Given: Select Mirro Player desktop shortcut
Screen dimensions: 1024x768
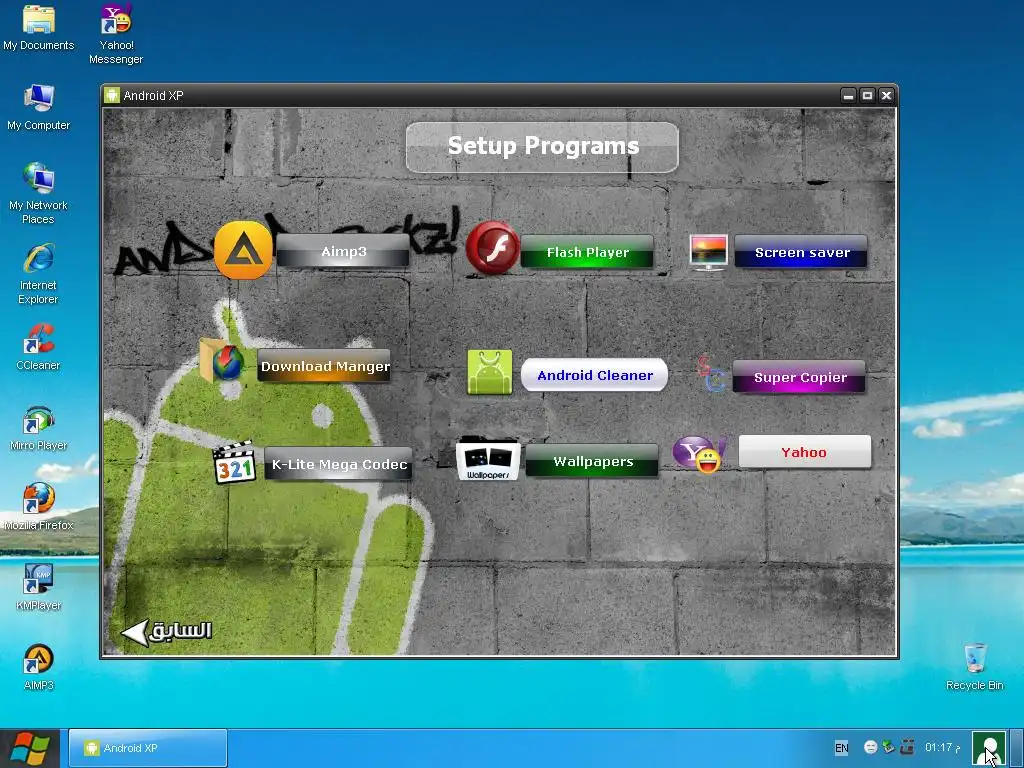Looking at the screenshot, I should 39,428.
